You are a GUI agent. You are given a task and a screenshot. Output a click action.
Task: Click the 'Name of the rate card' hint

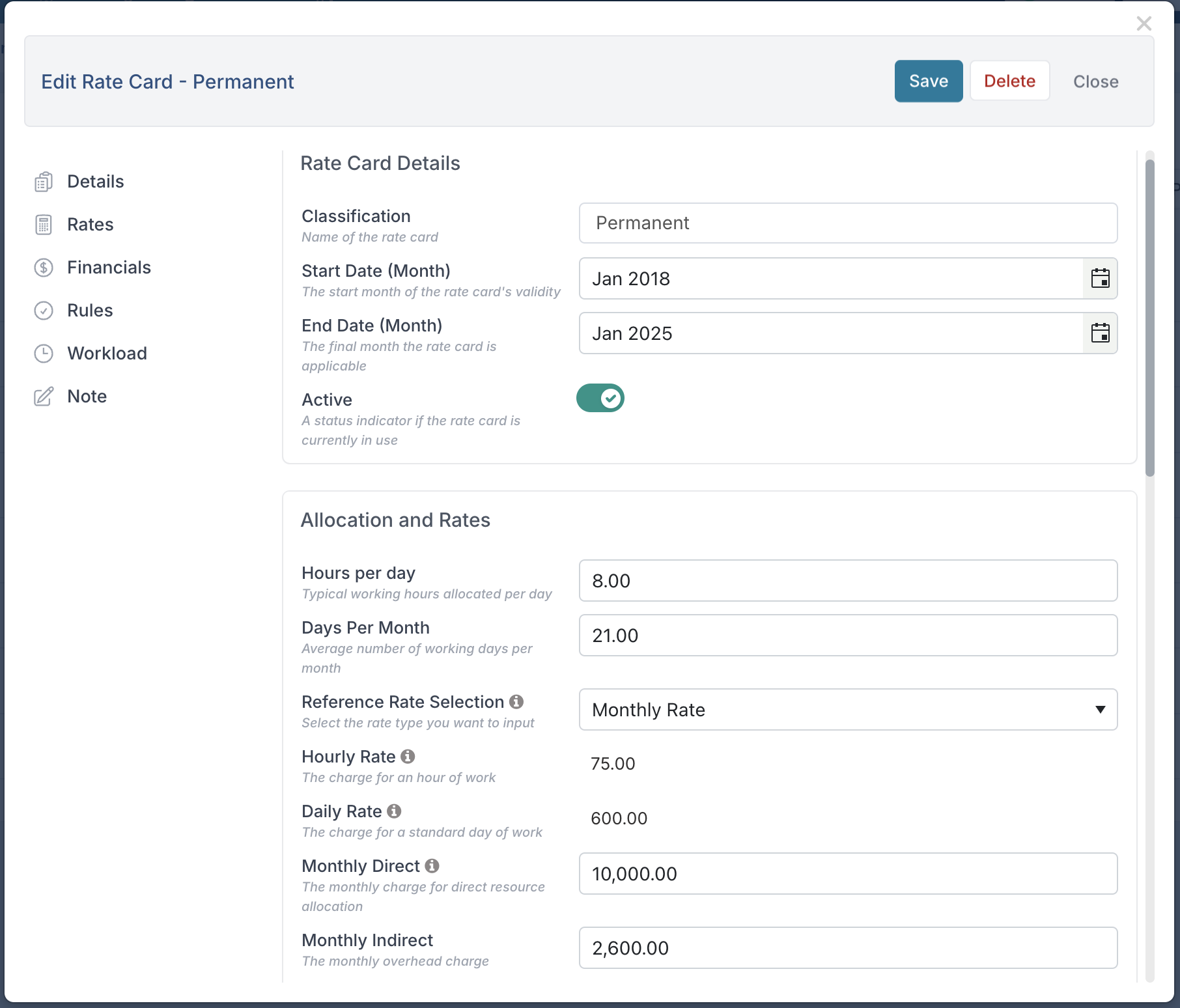pyautogui.click(x=370, y=237)
